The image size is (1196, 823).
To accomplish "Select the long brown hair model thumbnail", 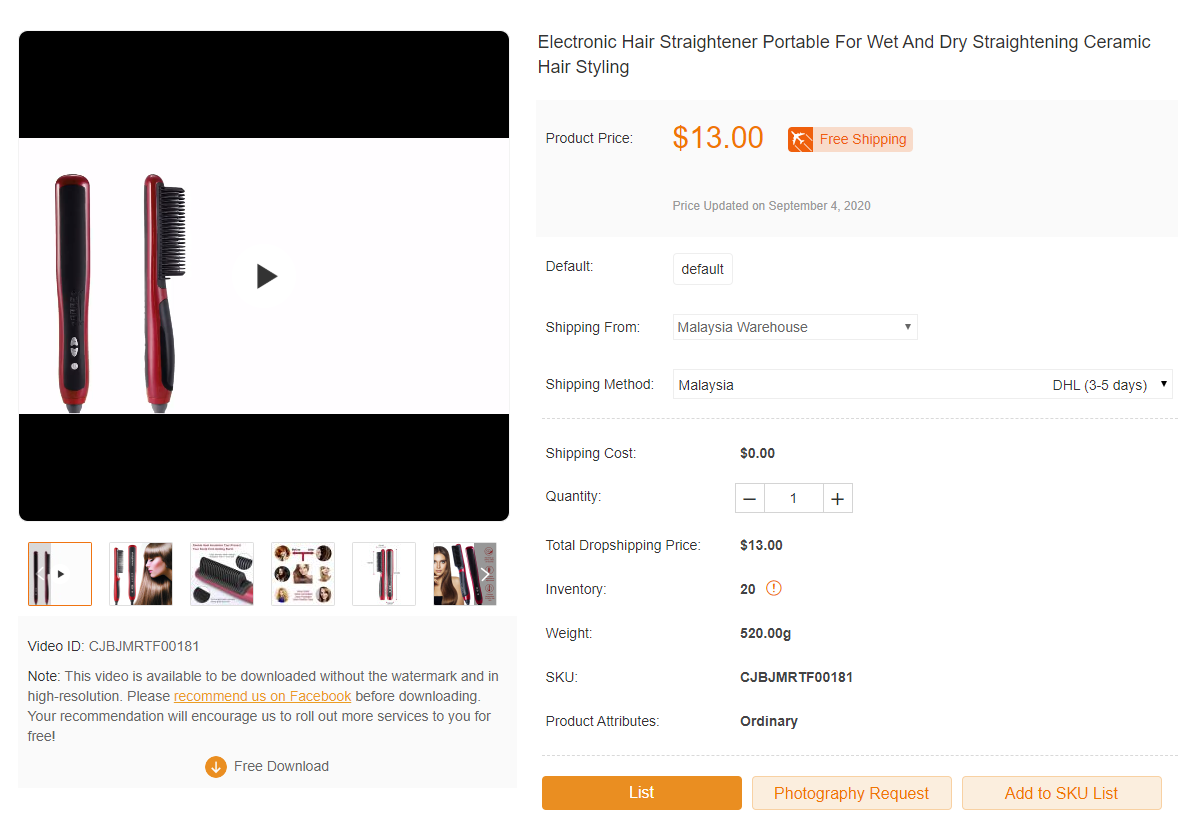I will point(141,574).
